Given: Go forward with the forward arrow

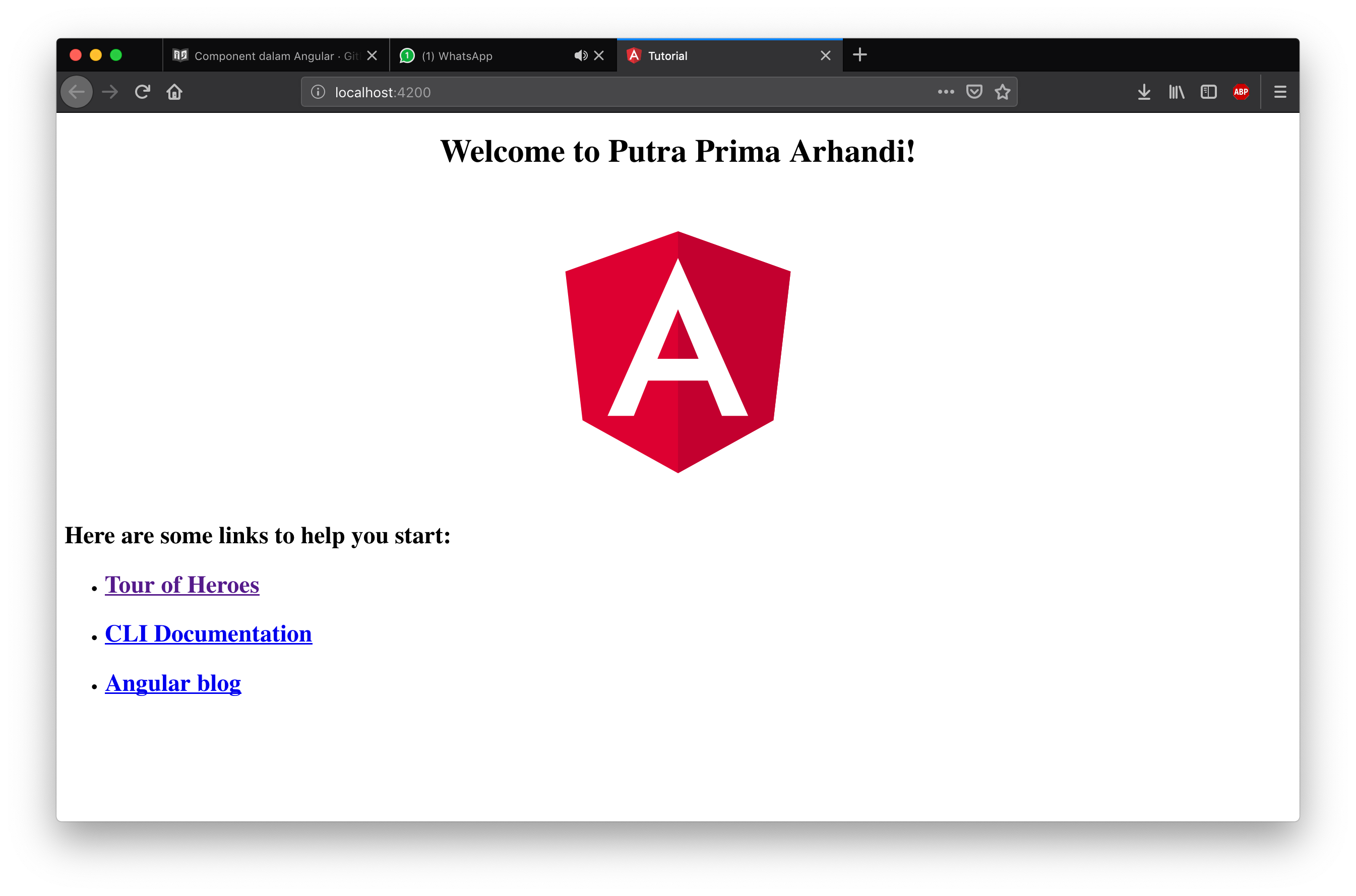Looking at the screenshot, I should (110, 92).
